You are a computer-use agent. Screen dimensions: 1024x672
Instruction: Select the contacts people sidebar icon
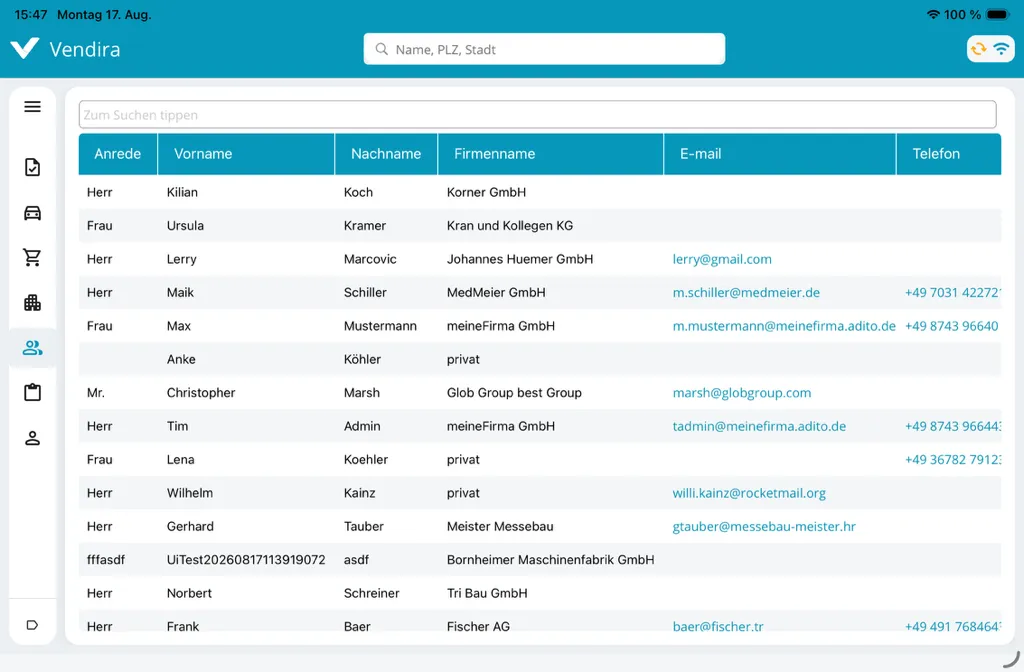point(32,347)
